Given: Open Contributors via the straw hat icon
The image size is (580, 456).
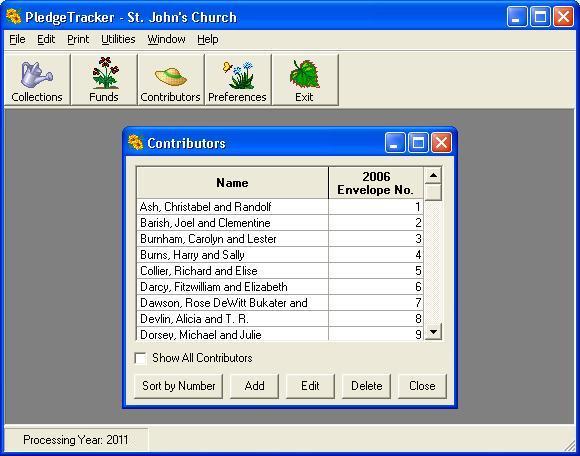Looking at the screenshot, I should (x=171, y=80).
